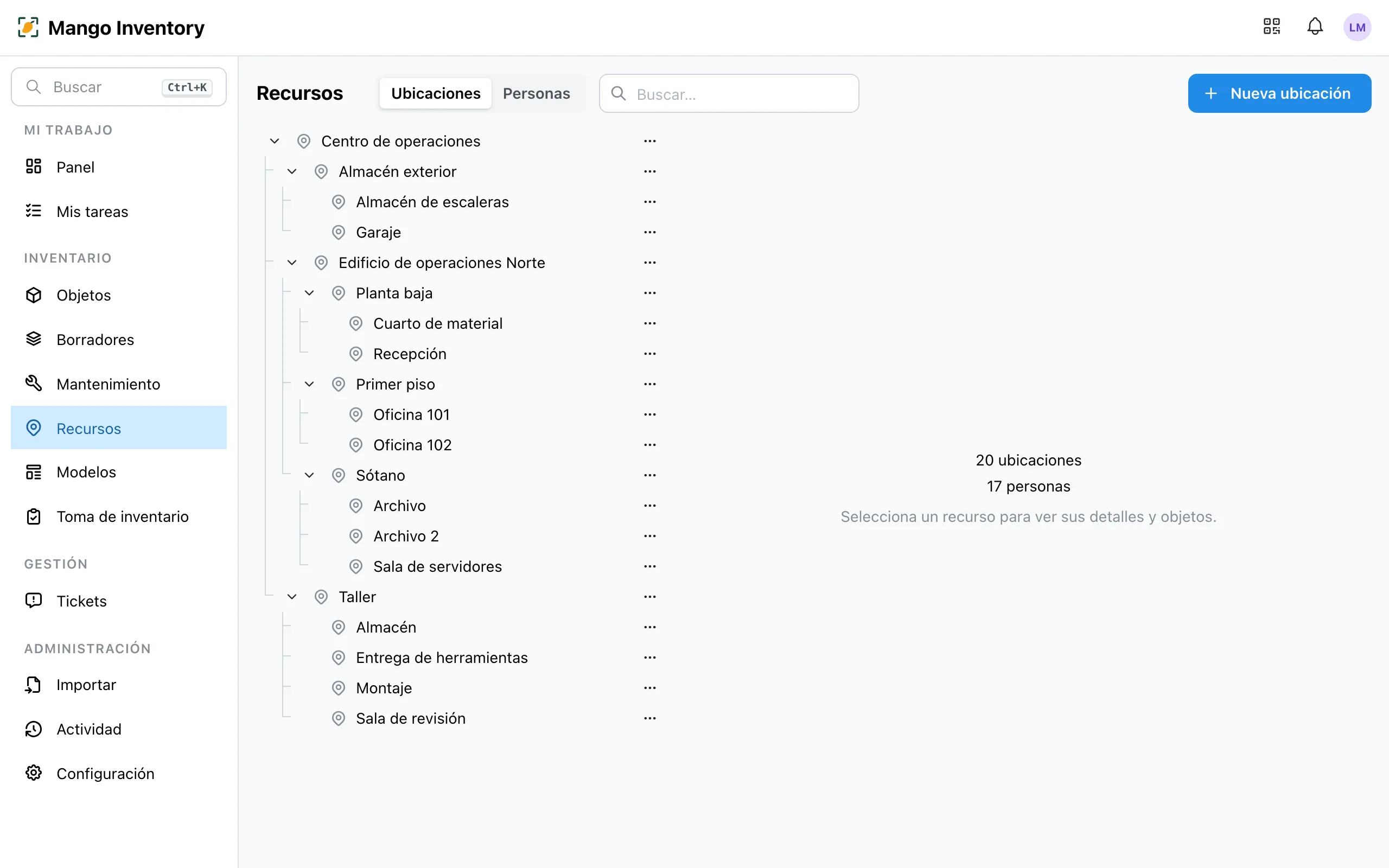Open three-dot menu for Recepción

point(649,354)
